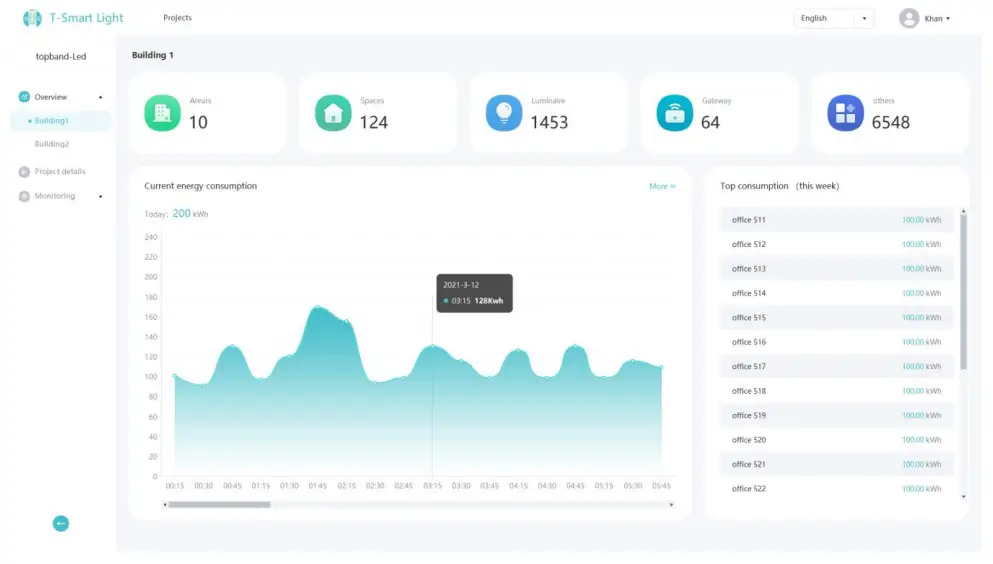Select the office 516 row
The image size is (993, 564).
click(836, 342)
